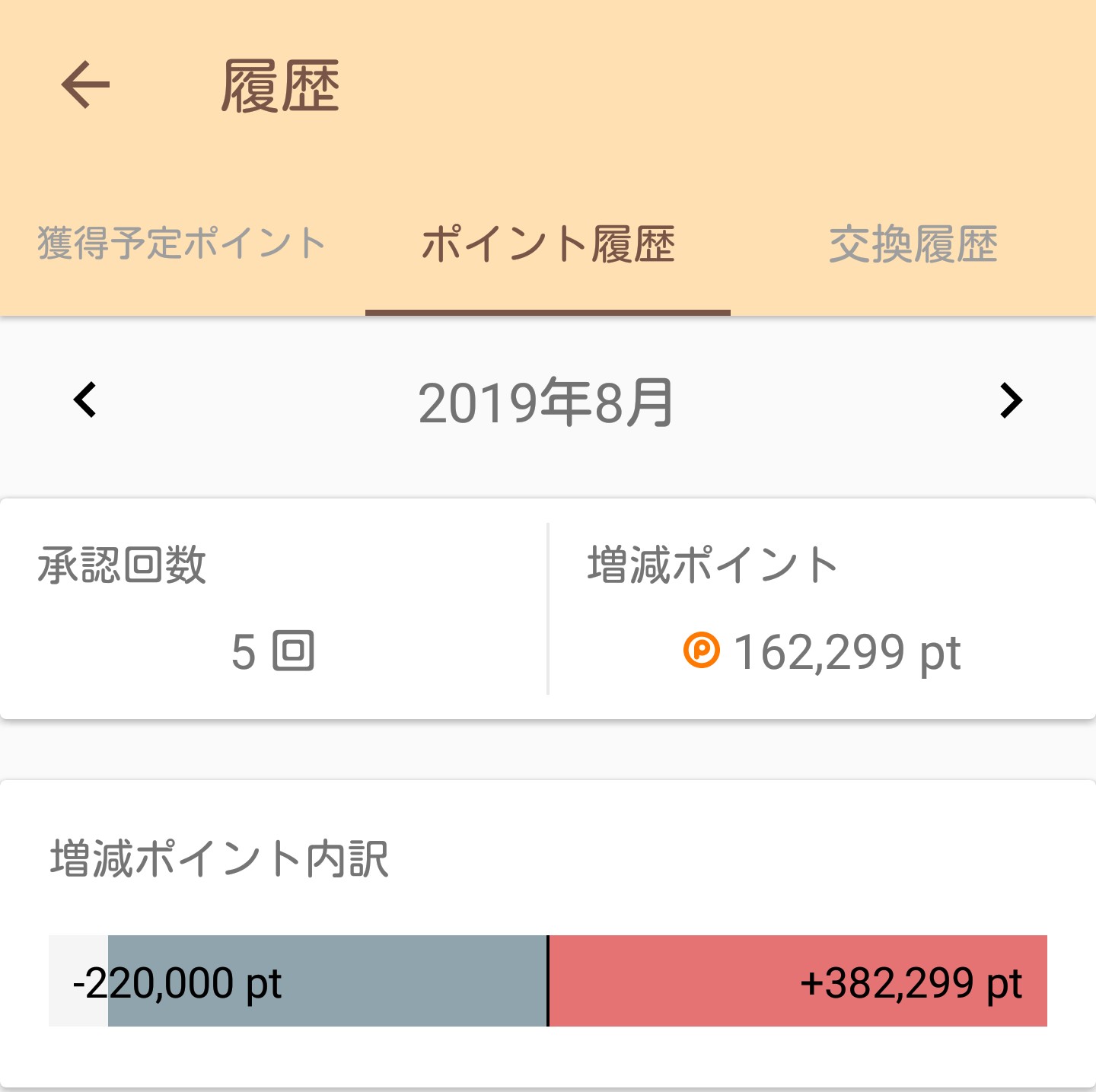Image resolution: width=1096 pixels, height=1092 pixels.
Task: Tap the -220,000 pt text label
Action: 177,983
